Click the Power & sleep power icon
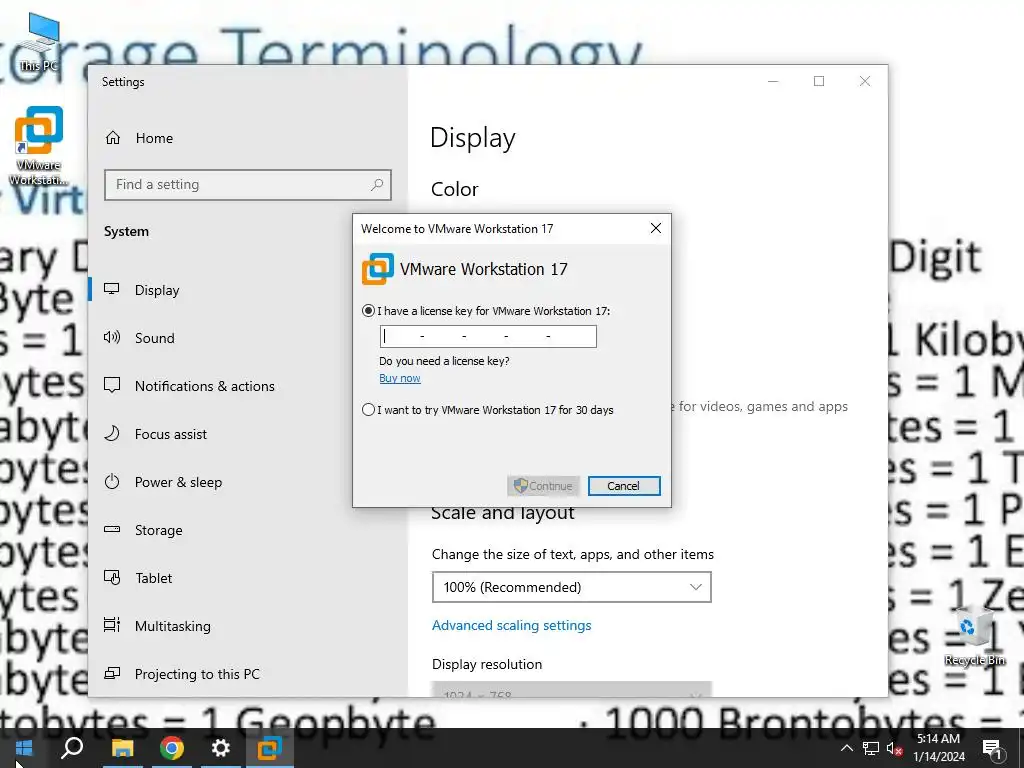This screenshot has width=1024, height=768. [112, 481]
